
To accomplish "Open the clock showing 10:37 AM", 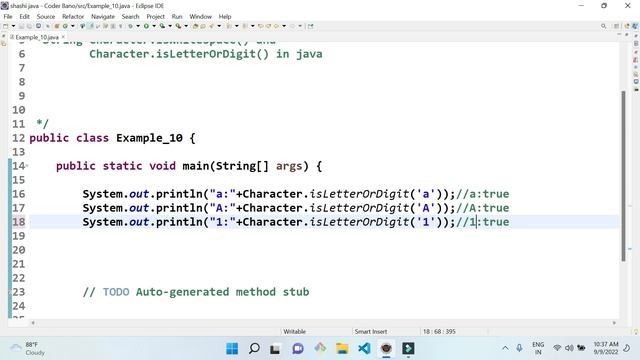I will coord(606,348).
